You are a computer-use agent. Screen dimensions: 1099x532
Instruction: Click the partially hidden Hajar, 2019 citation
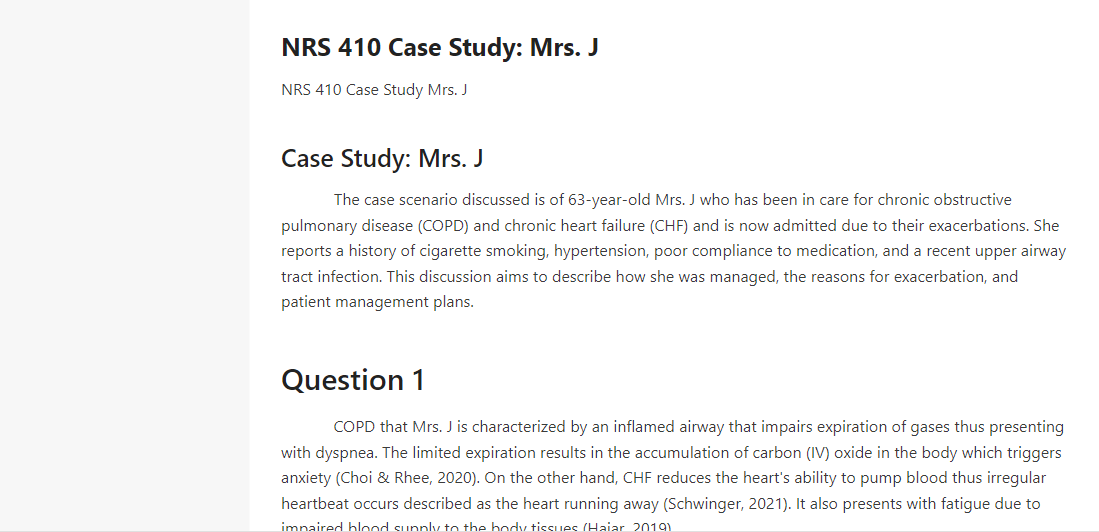click(627, 526)
